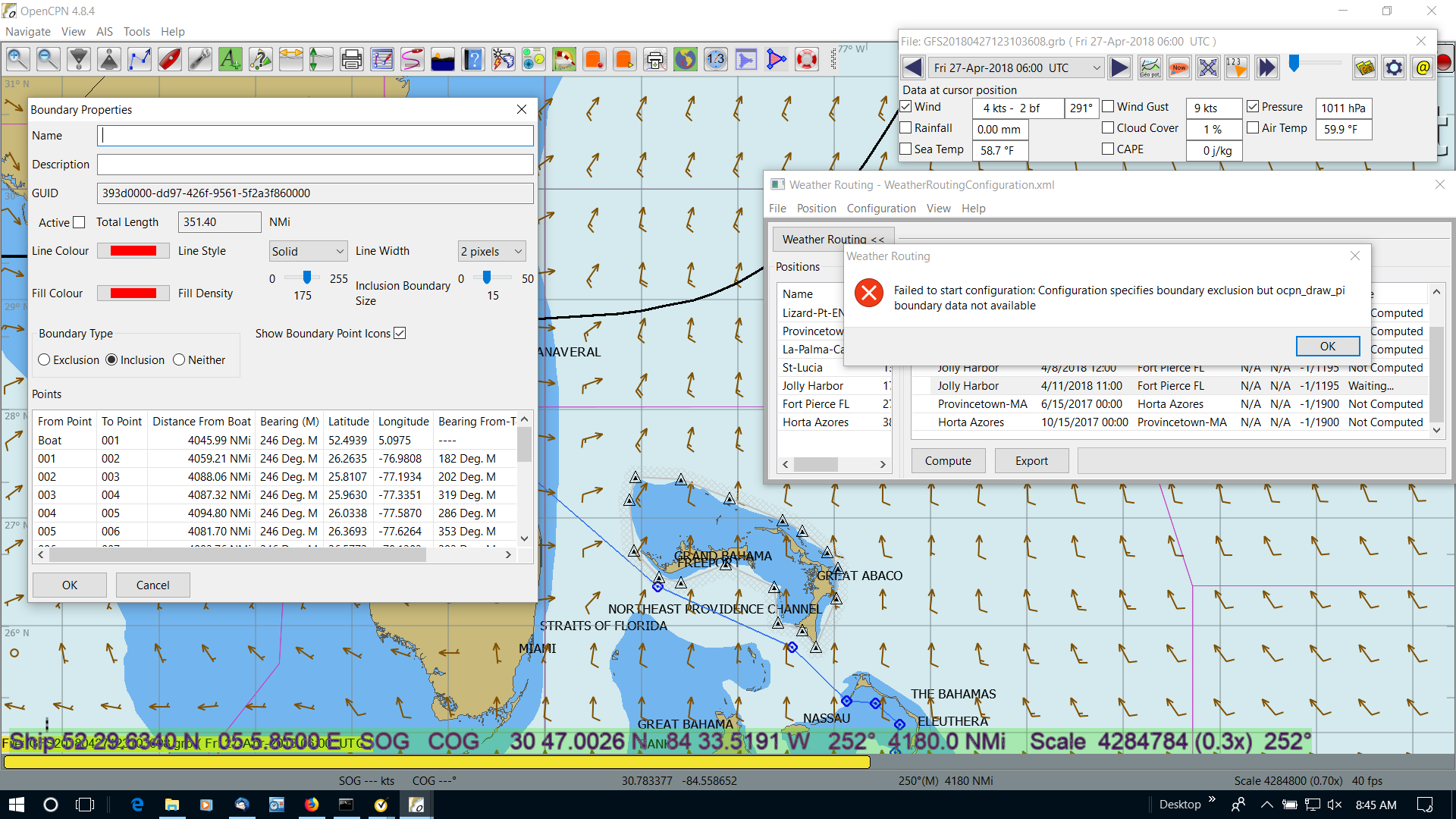Click the Export button
Image resolution: width=1456 pixels, height=819 pixels.
point(1031,460)
